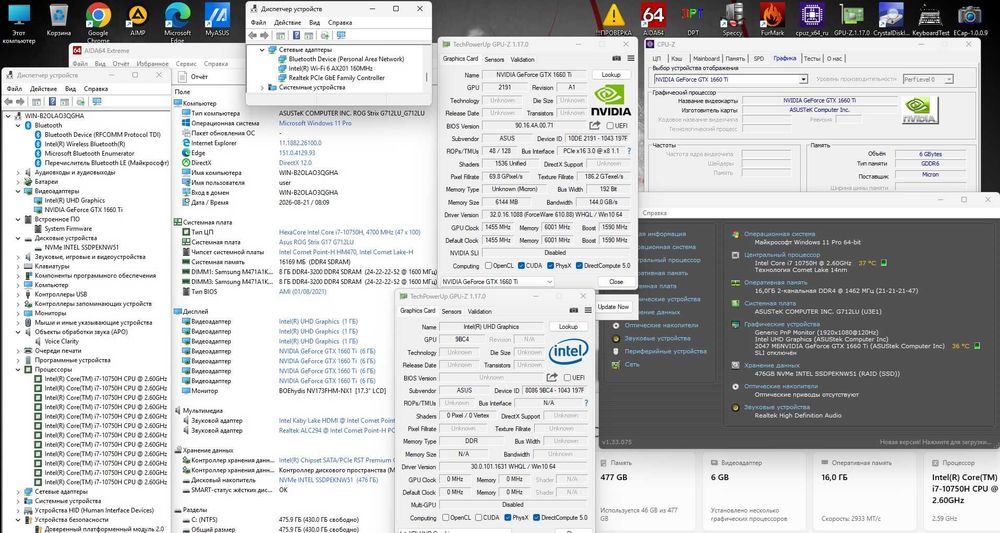The height and width of the screenshot is (533, 1000).
Task: Toggle CUDA checkbox in Intel GPU-Z window
Action: (478, 518)
